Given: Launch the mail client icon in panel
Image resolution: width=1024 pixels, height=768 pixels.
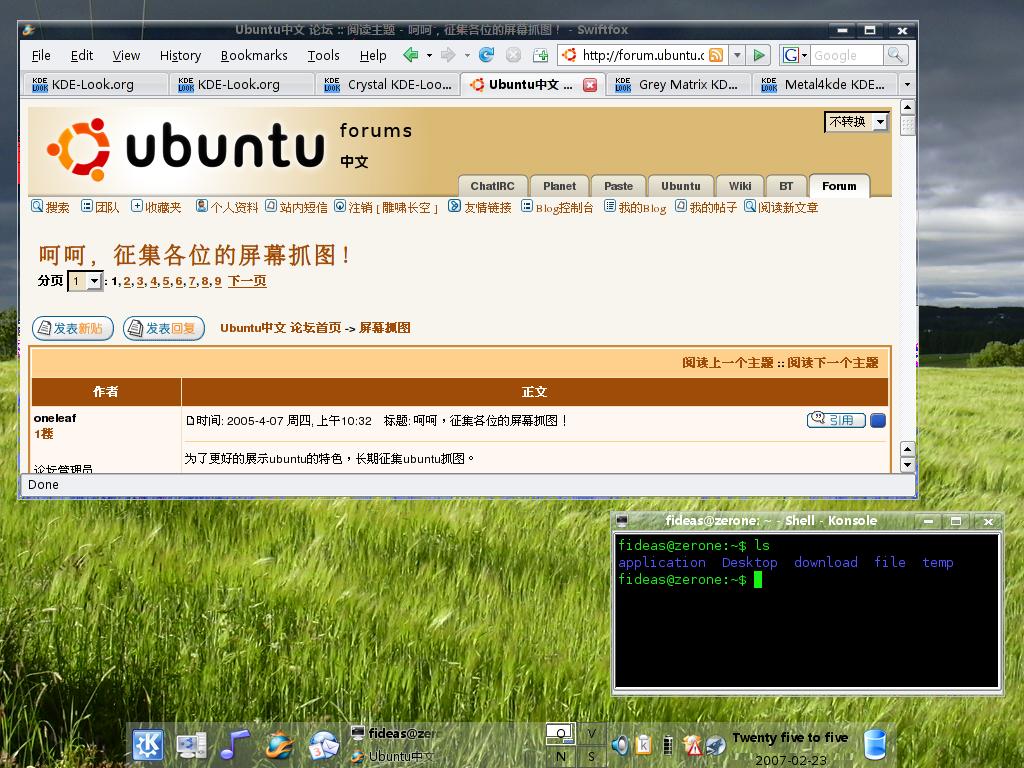Looking at the screenshot, I should click(x=323, y=745).
